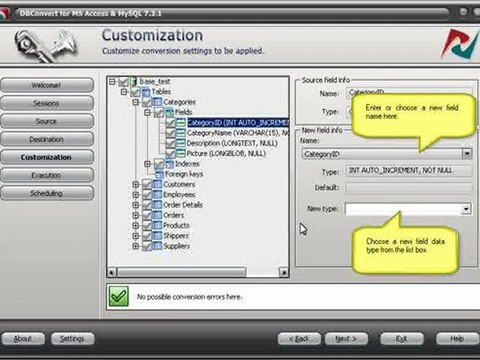480x360 pixels.
Task: Toggle the Customers table checkbox
Action: point(147,185)
